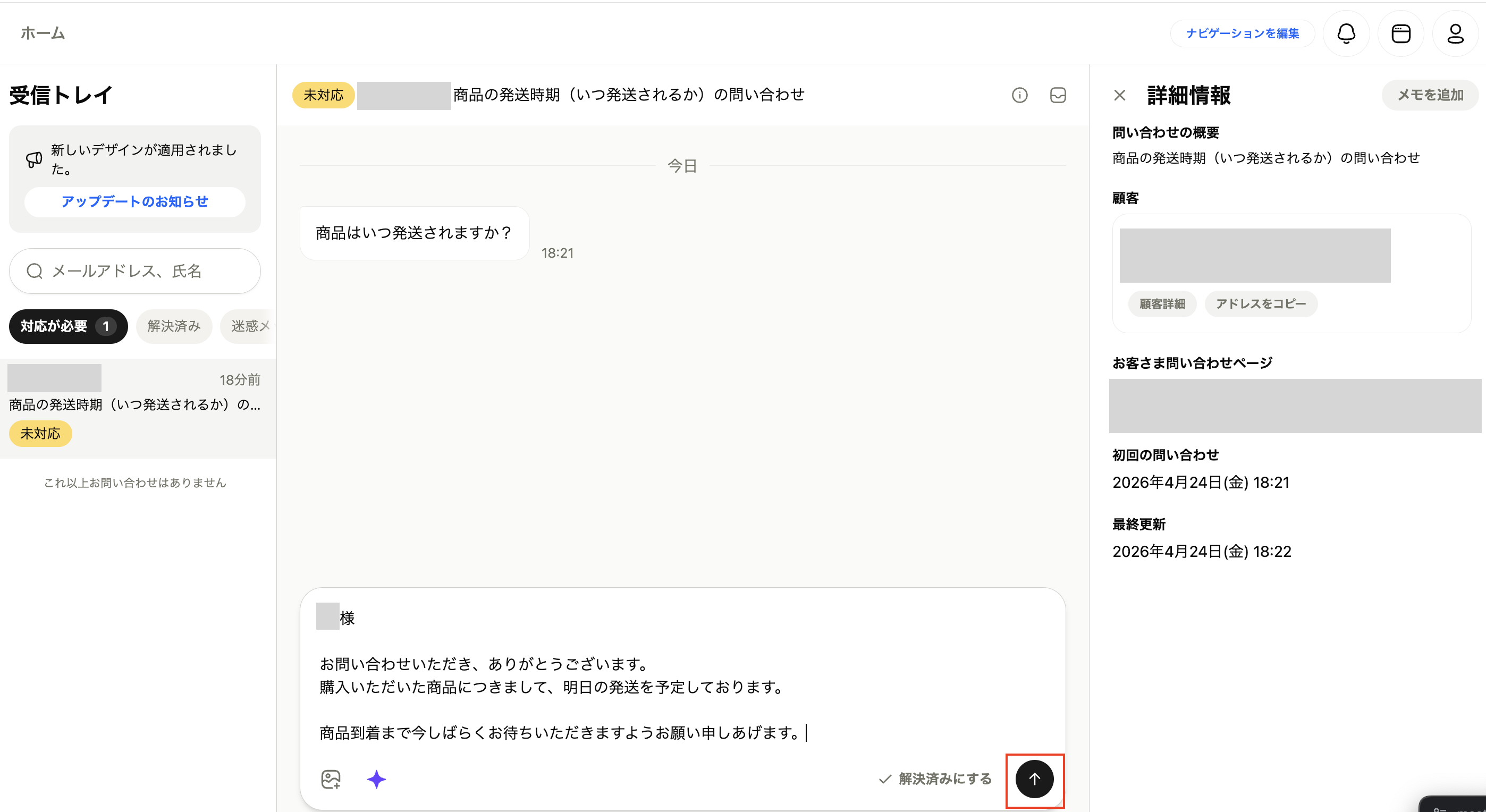Send the reply with the arrow button
The image size is (1486, 812).
(x=1034, y=779)
